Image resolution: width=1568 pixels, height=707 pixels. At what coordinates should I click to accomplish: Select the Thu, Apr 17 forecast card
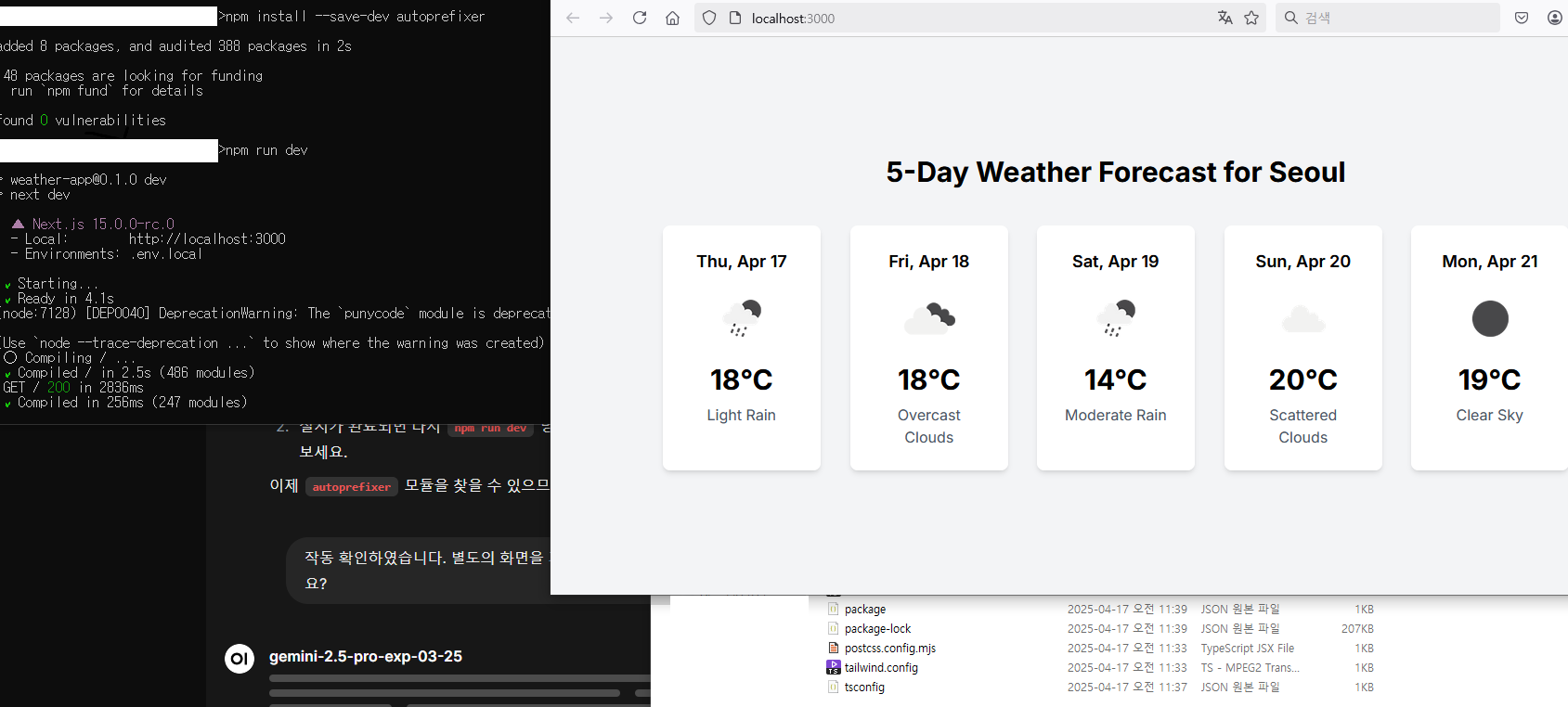741,348
